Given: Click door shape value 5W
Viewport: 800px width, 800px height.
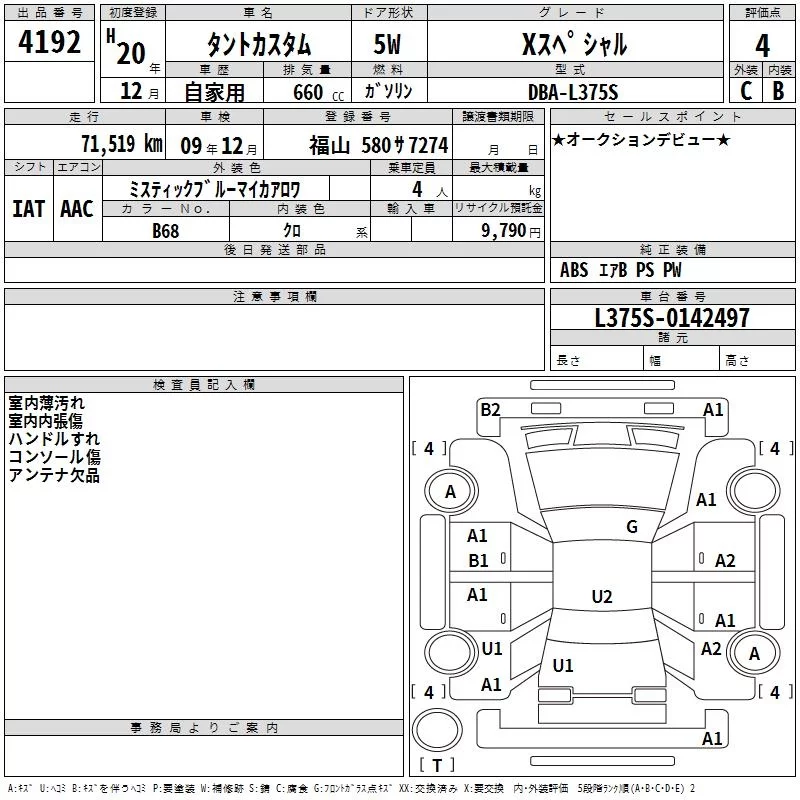Looking at the screenshot, I should (x=387, y=44).
